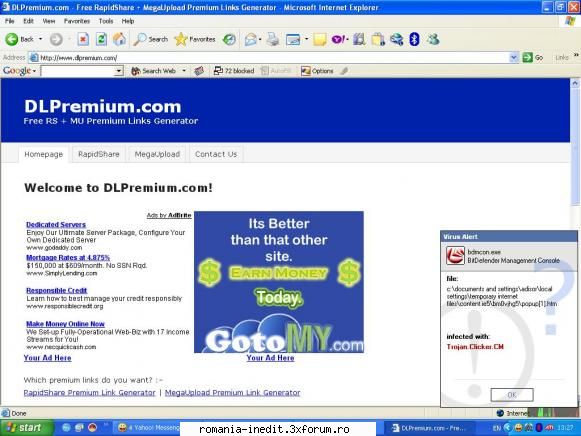Open the address bar URL dropdown

click(x=514, y=57)
